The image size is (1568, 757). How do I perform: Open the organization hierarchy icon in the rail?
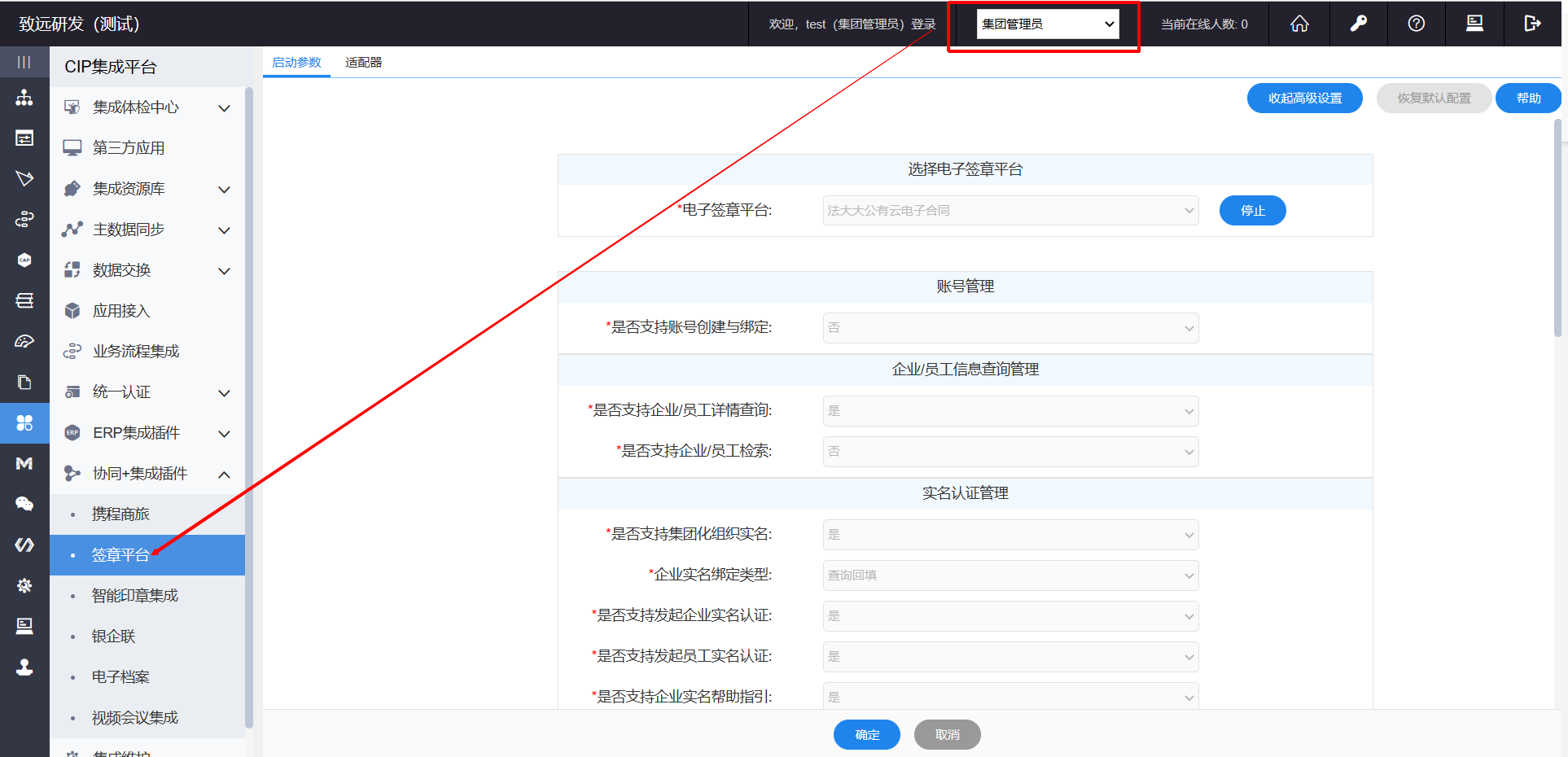24,98
